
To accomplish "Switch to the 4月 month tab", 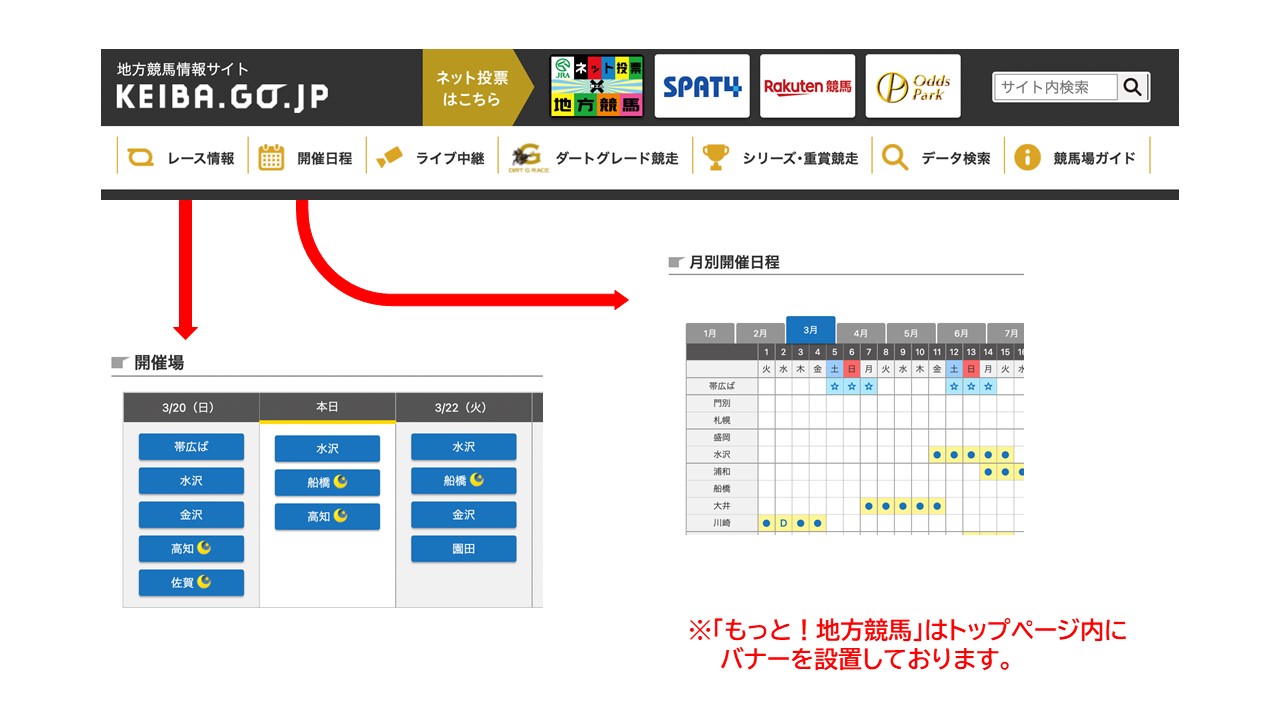I will pyautogui.click(x=860, y=333).
